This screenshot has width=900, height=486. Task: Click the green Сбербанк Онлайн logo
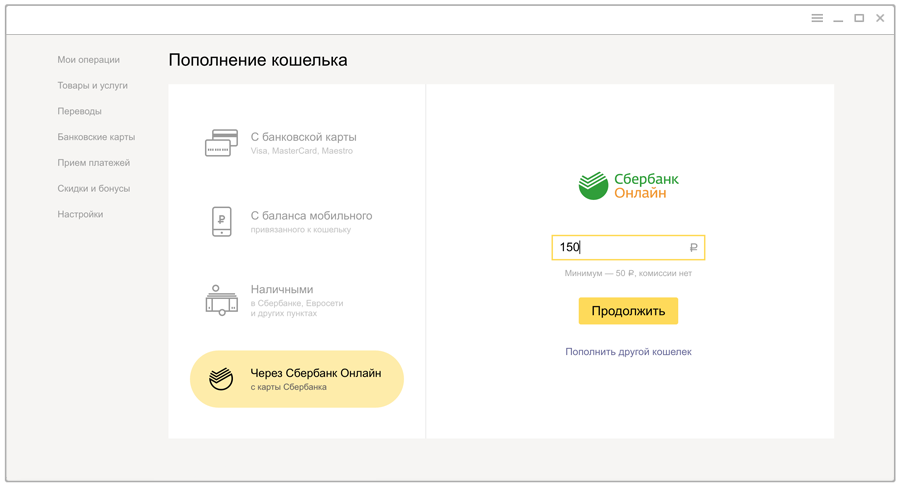pyautogui.click(x=628, y=185)
